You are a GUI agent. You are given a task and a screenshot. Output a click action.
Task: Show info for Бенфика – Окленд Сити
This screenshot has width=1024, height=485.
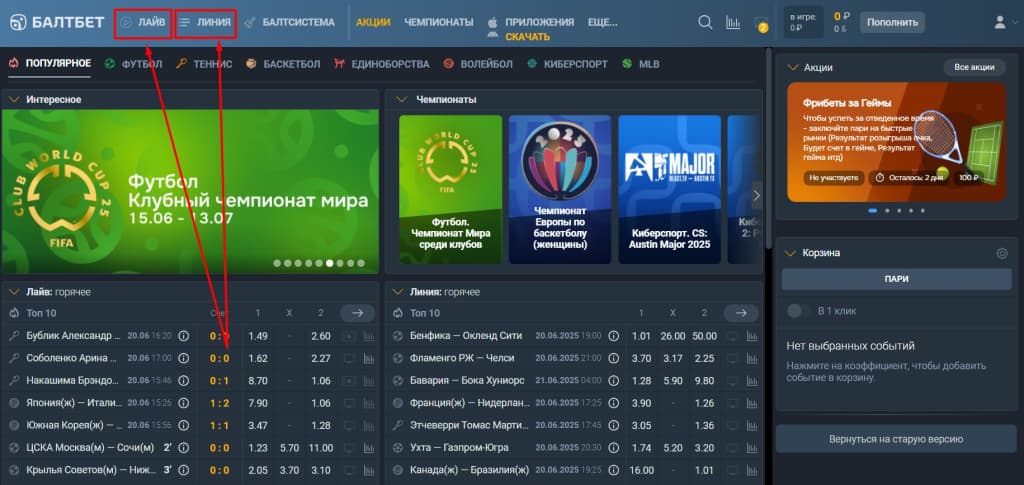coord(613,336)
